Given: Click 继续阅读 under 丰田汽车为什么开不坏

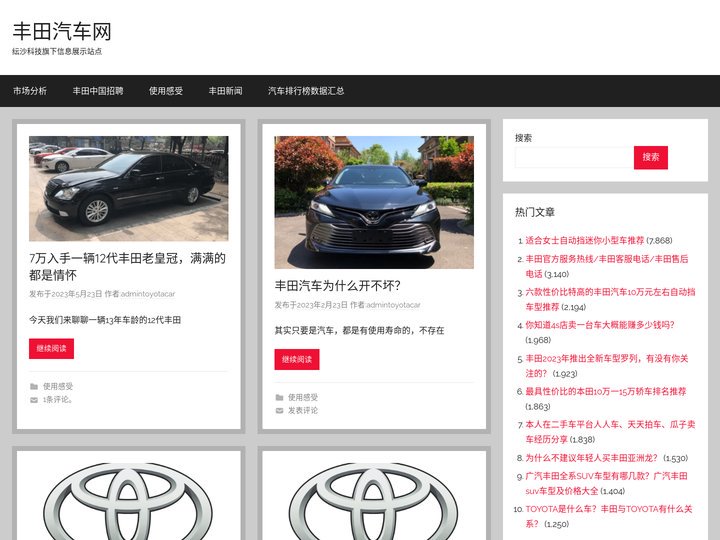Looking at the screenshot, I should (x=297, y=360).
